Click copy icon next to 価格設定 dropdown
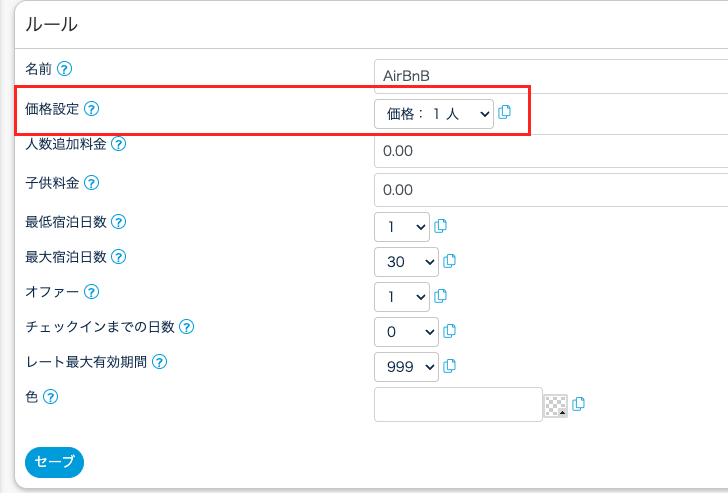 click(505, 112)
